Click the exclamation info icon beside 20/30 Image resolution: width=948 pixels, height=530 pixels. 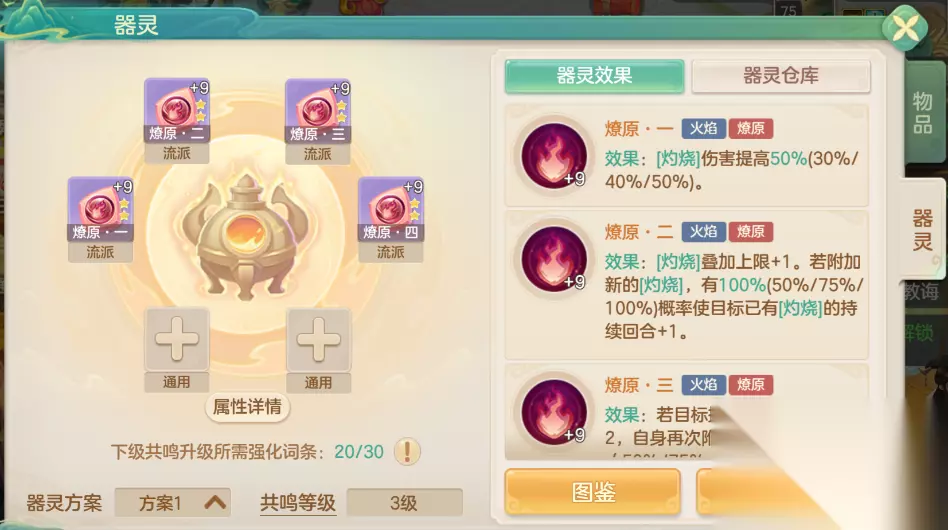pos(407,451)
